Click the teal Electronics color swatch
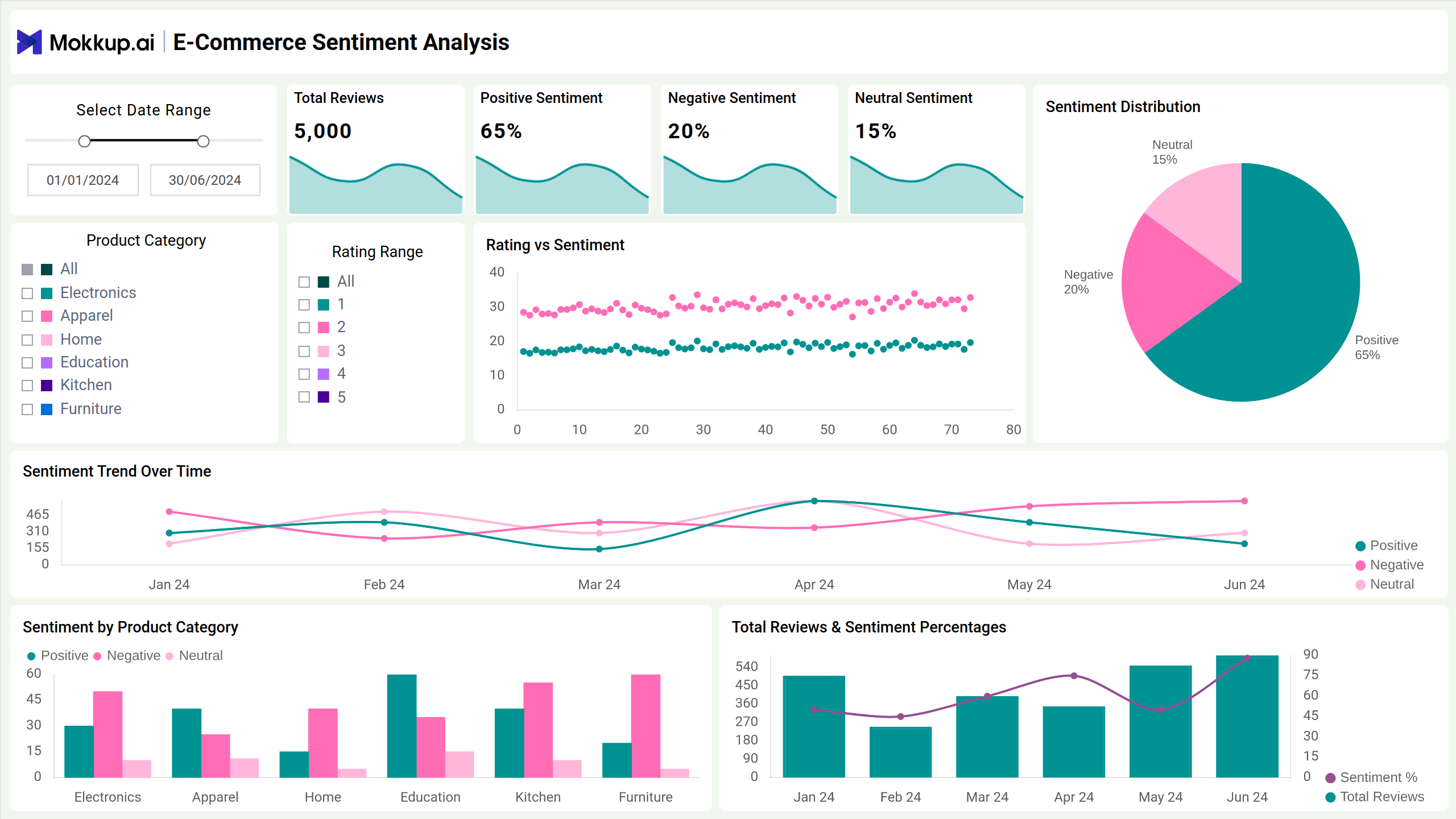Viewport: 1456px width, 819px height. click(x=47, y=293)
